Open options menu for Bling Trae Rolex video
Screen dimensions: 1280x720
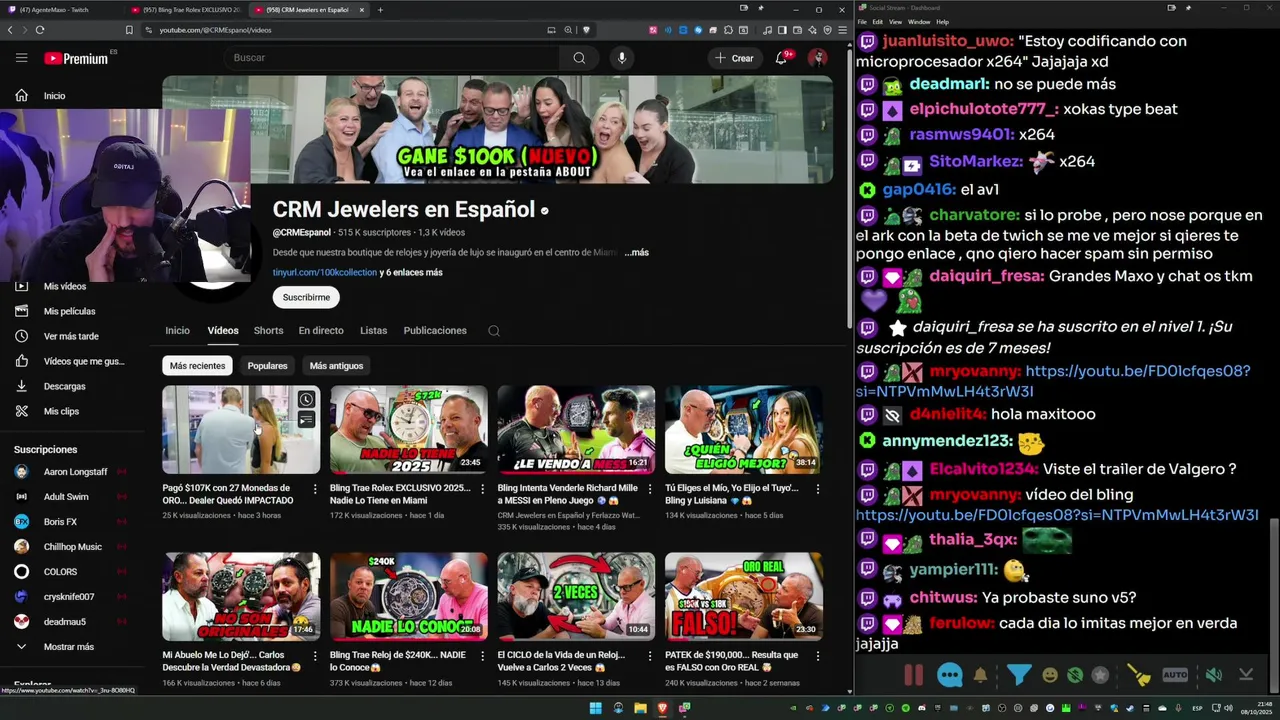(x=482, y=489)
